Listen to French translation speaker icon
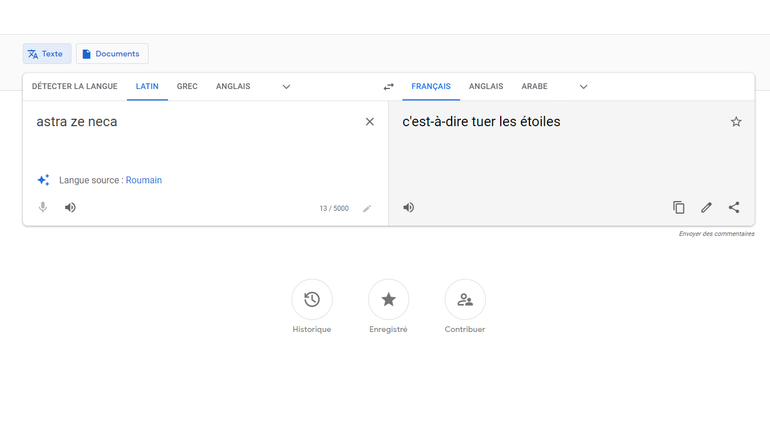Viewport: 770px width, 433px height. [x=408, y=208]
